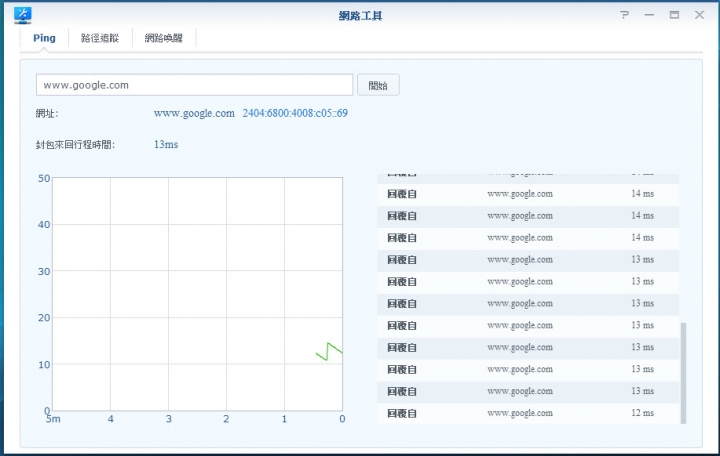This screenshot has height=456, width=720.
Task: Open the 路徑追蹤 traceroute tab
Action: click(x=100, y=38)
